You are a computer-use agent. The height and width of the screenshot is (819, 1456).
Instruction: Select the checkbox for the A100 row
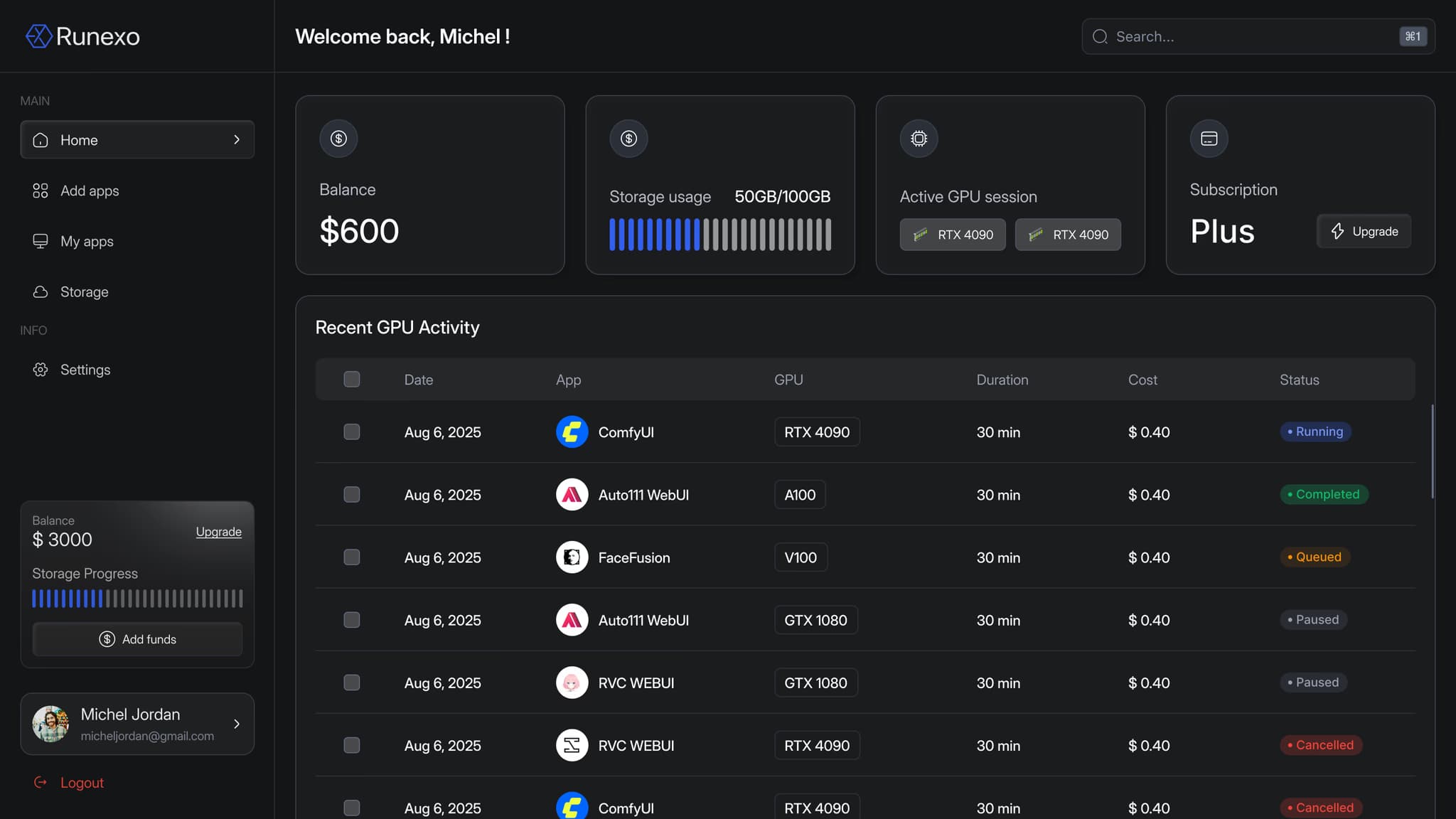[351, 495]
